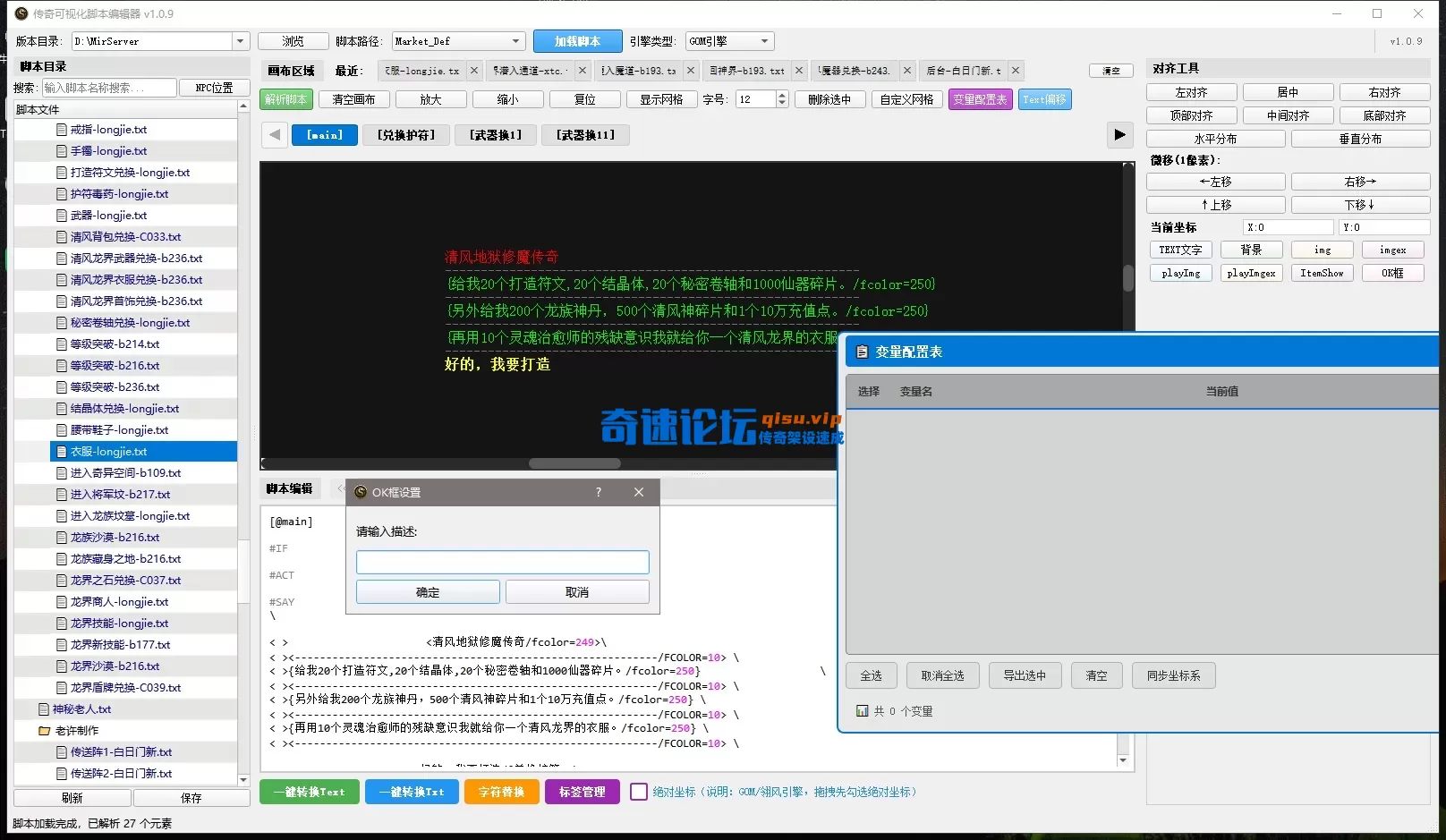Click the file icon of 手镯-longjie.txt
The image size is (1446, 840).
click(x=62, y=151)
